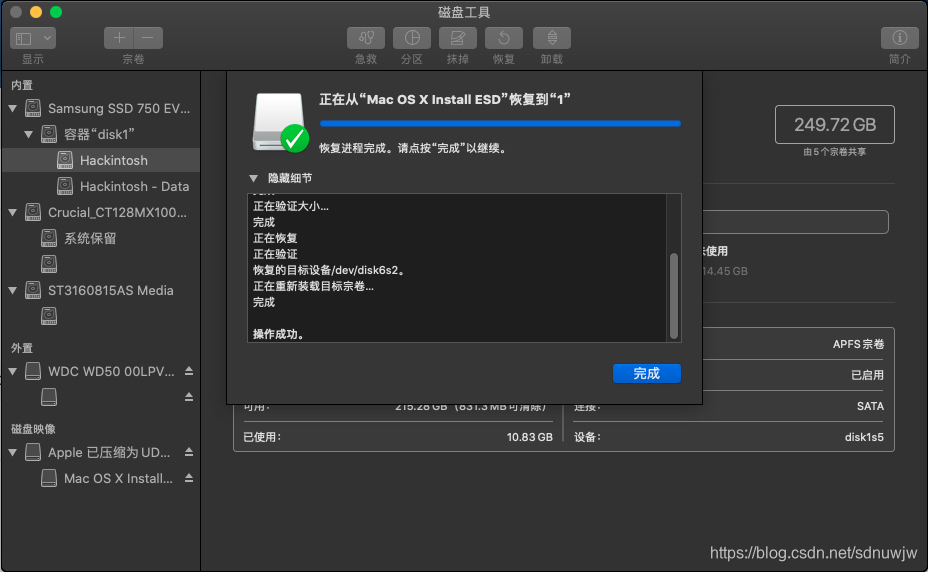Image resolution: width=928 pixels, height=572 pixels.
Task: Select the WDC WD50 00LPV drive
Action: (101, 371)
